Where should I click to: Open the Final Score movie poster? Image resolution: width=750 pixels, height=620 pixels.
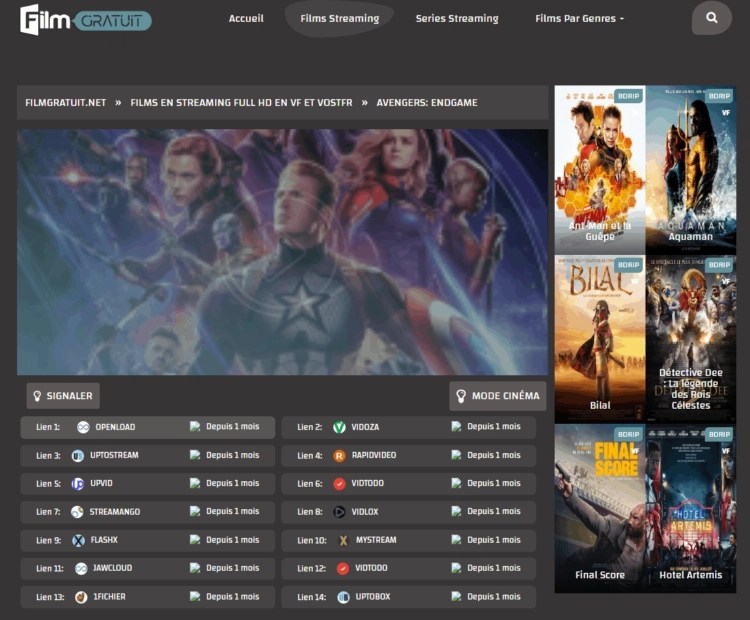[x=600, y=509]
